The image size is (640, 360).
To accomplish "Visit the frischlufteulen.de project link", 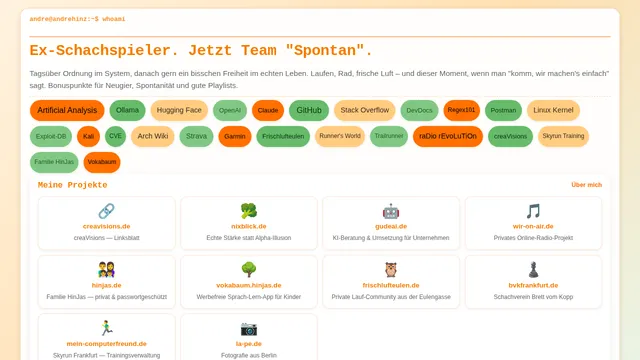I will pyautogui.click(x=391, y=285).
